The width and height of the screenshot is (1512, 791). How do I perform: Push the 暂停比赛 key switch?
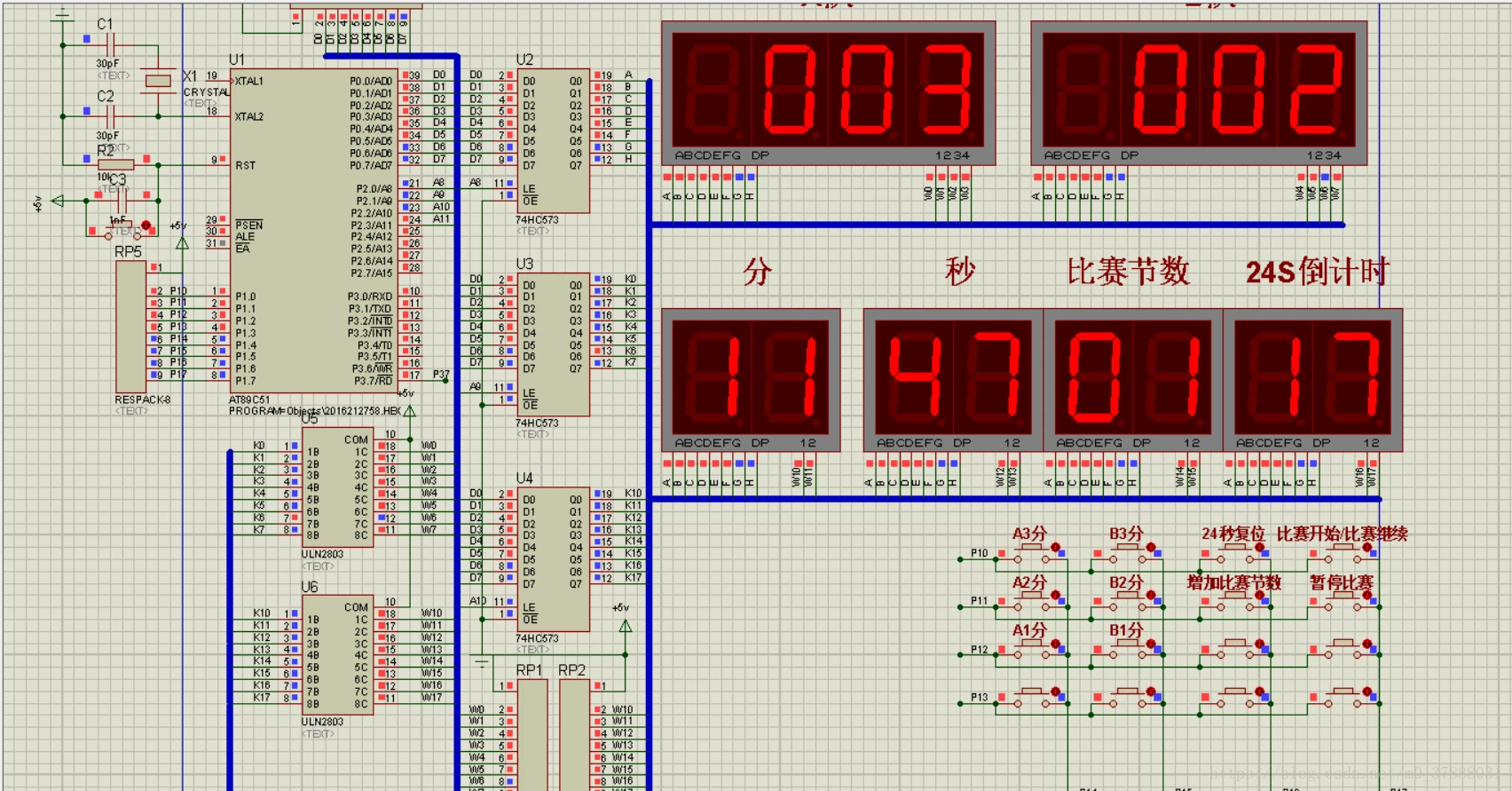1343,601
